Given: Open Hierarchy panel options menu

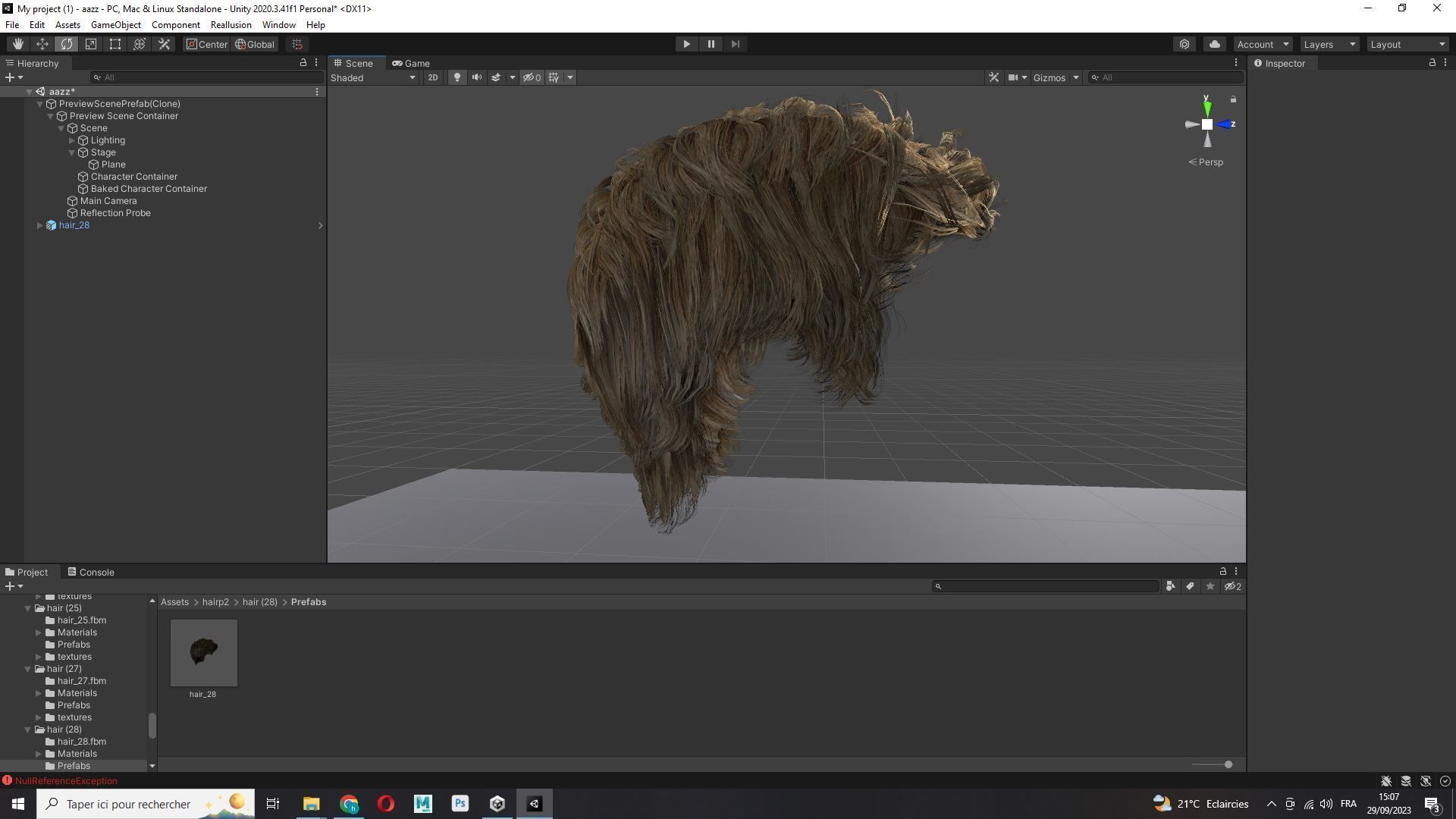Looking at the screenshot, I should point(316,63).
